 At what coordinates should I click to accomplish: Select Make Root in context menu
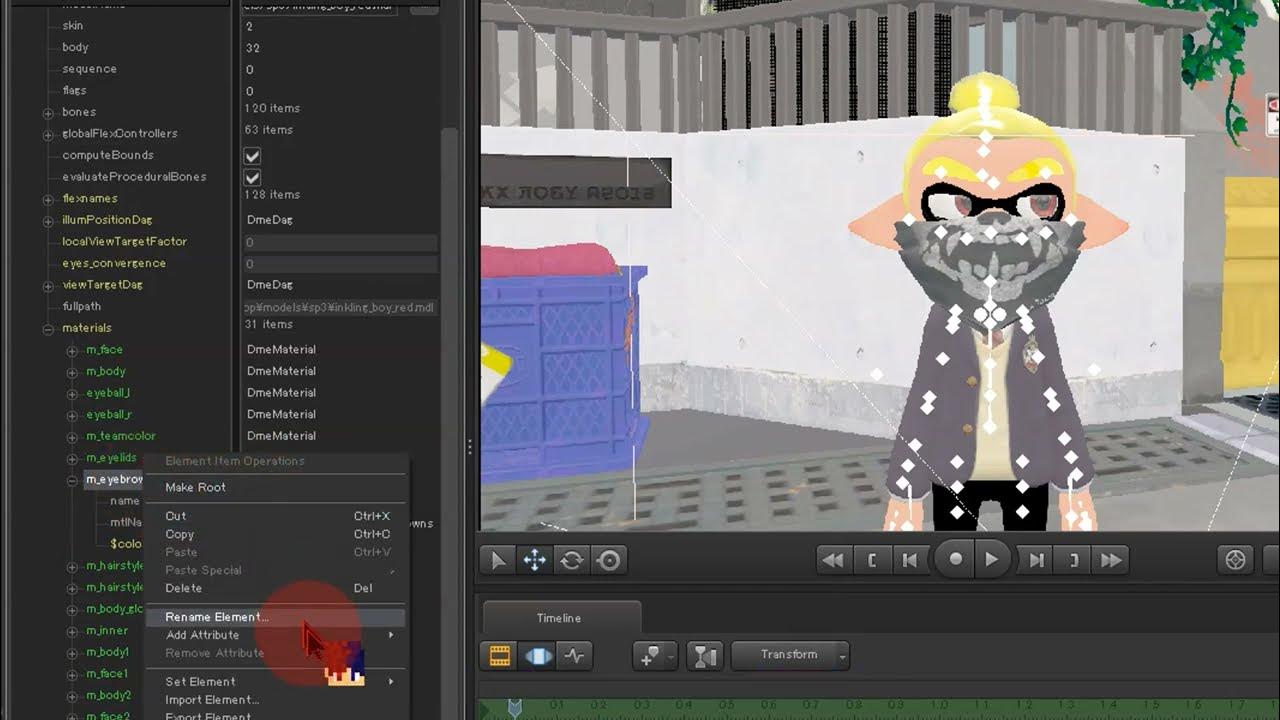(x=195, y=487)
